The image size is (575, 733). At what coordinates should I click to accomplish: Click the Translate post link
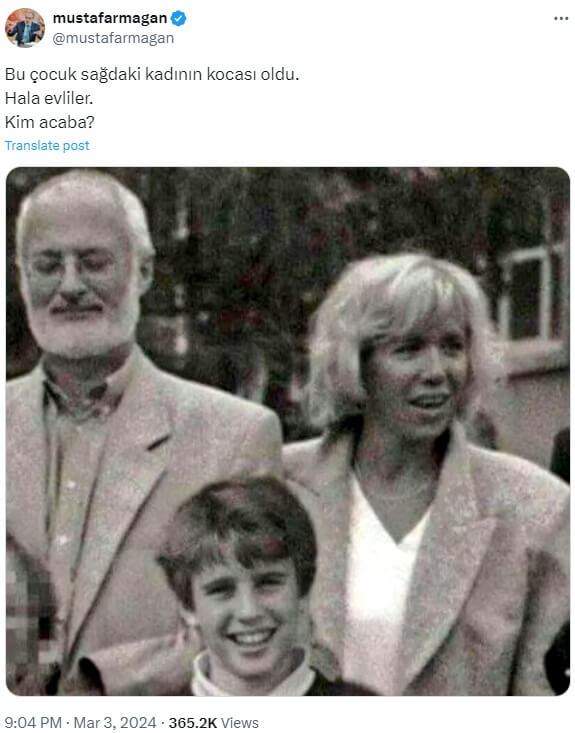coord(47,145)
